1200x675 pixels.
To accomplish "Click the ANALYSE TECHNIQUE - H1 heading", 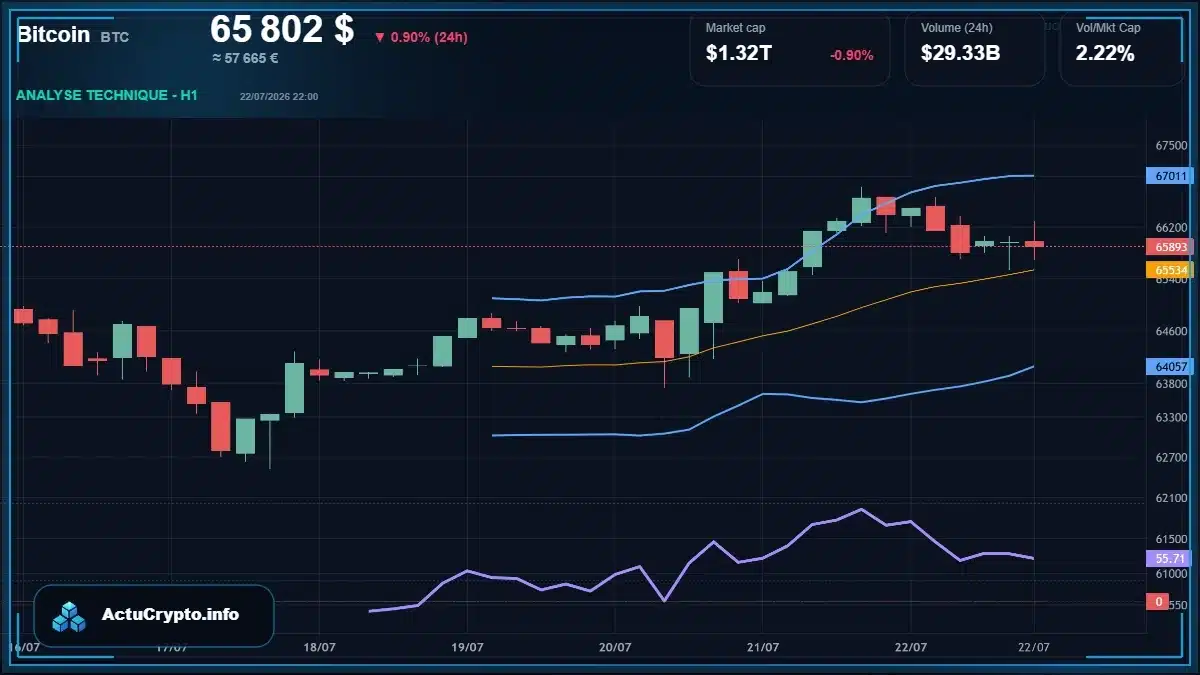I will [107, 95].
